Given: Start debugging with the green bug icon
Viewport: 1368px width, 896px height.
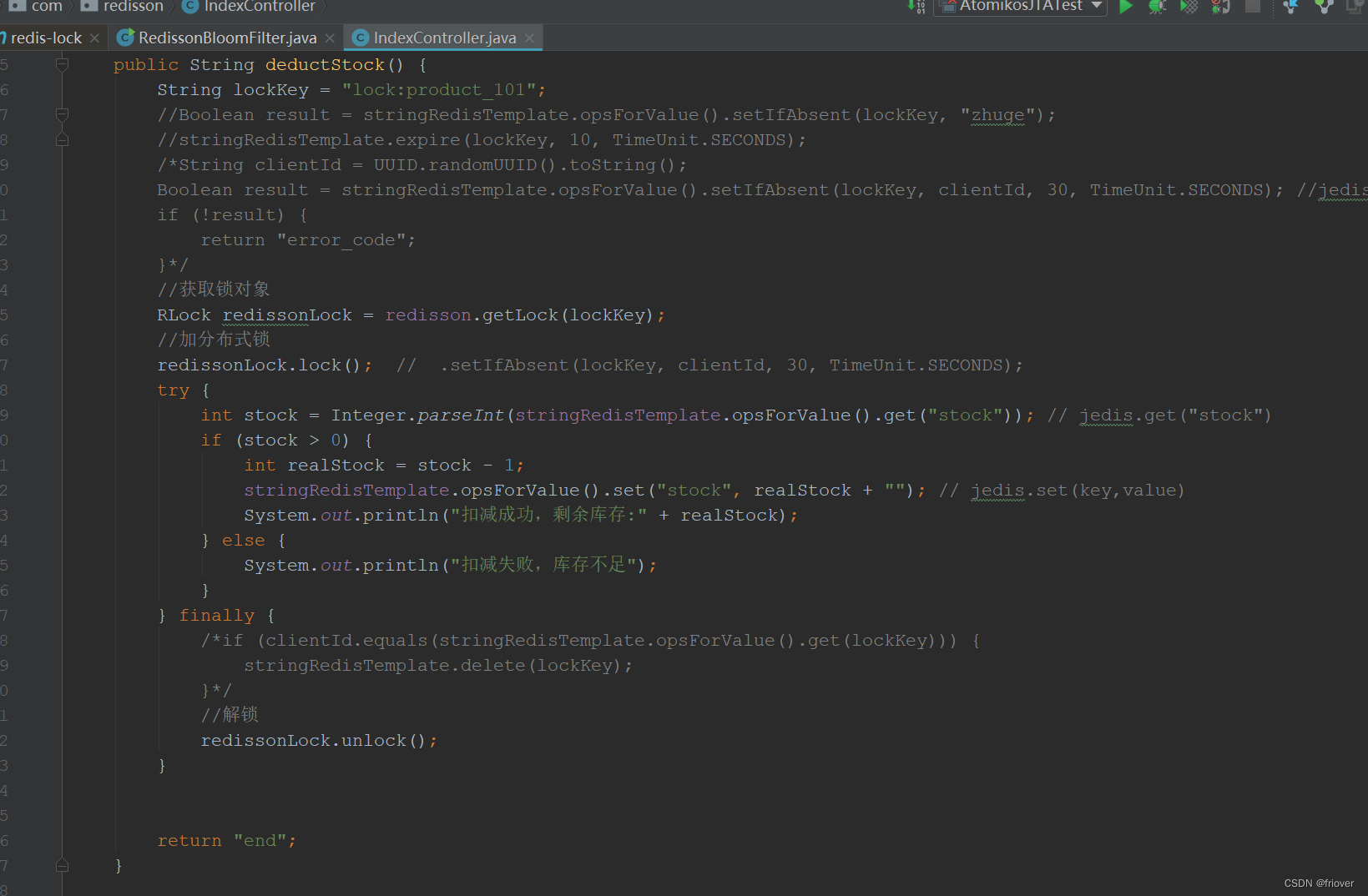Looking at the screenshot, I should (x=1157, y=7).
